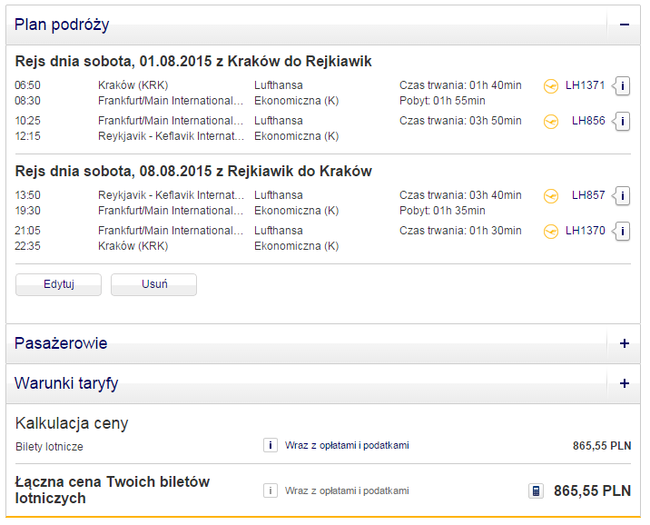Click 'Czas trwania: 03h 40min'

(460, 195)
